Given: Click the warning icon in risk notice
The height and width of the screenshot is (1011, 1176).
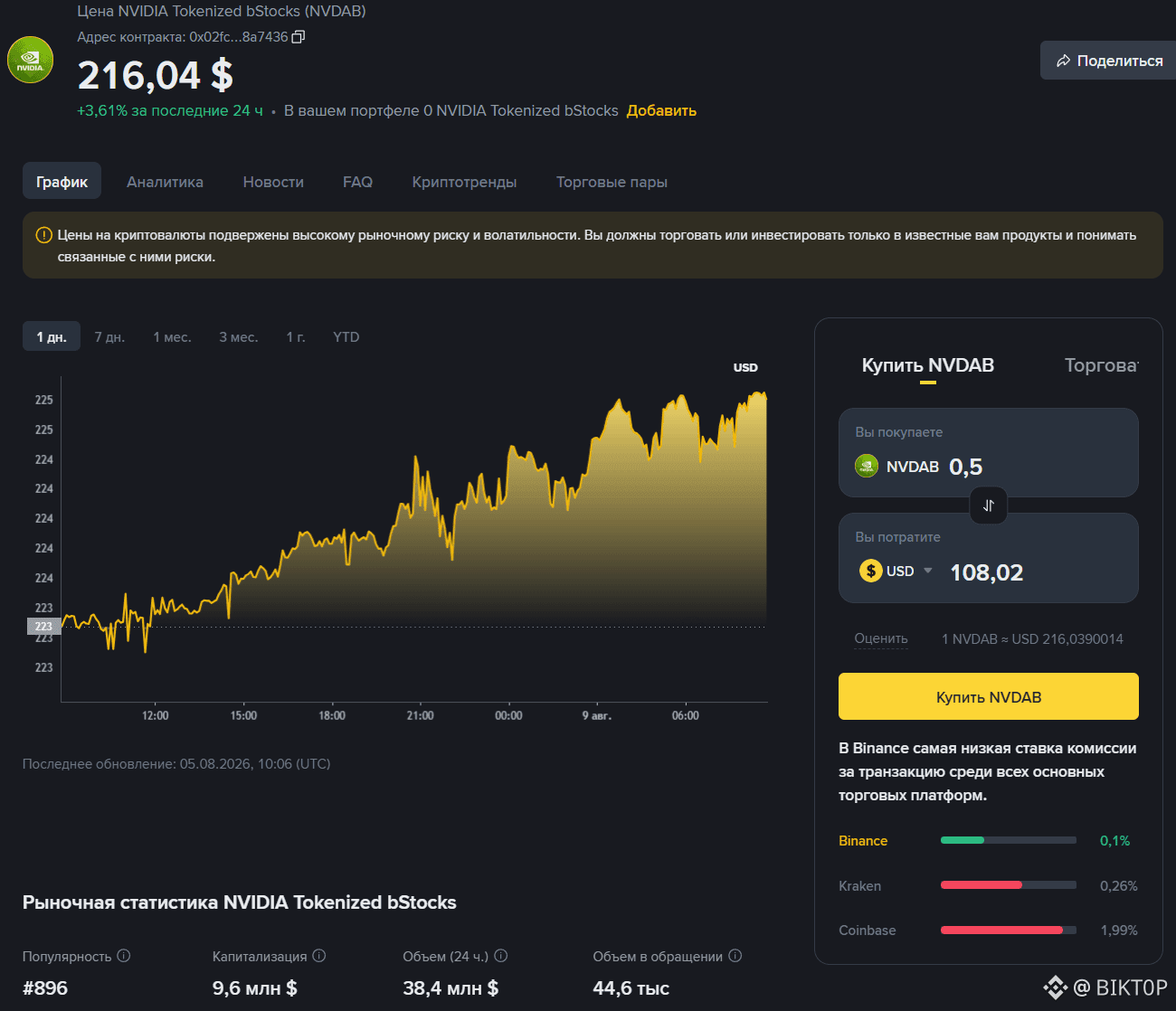Looking at the screenshot, I should pyautogui.click(x=43, y=235).
